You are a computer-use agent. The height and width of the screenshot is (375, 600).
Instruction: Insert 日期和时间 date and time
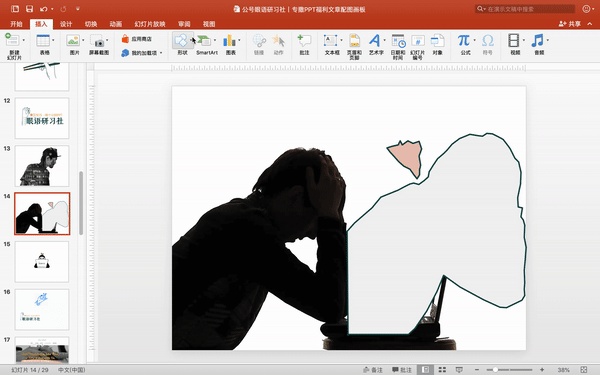point(398,41)
